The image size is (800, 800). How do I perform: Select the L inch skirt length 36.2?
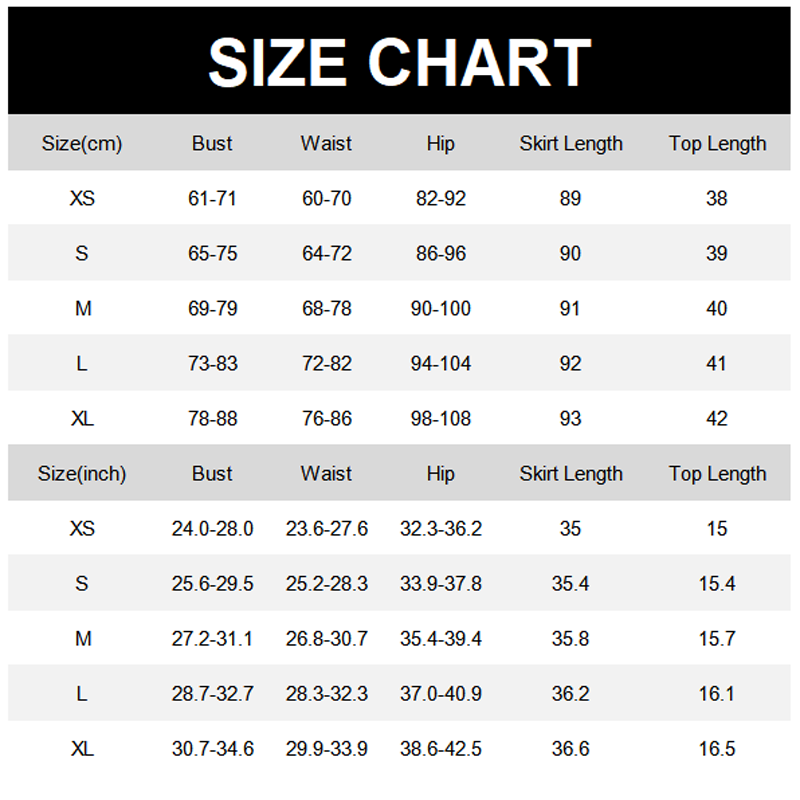pos(570,694)
